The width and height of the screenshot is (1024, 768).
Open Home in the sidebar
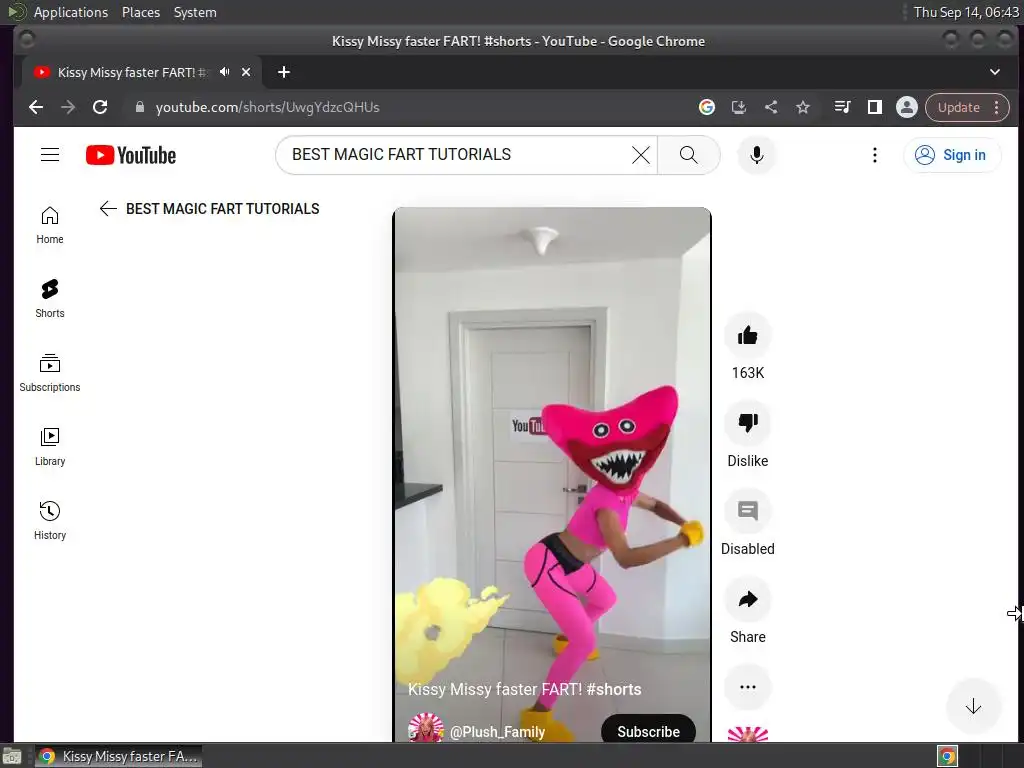(50, 225)
